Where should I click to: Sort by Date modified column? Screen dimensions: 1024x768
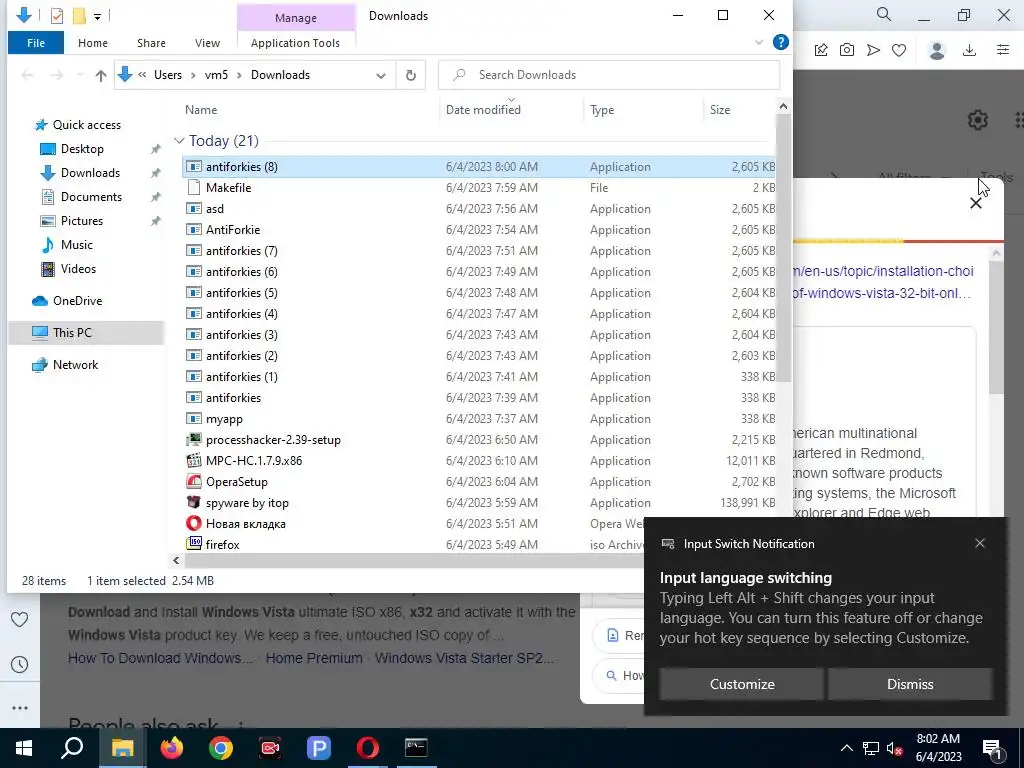[483, 110]
